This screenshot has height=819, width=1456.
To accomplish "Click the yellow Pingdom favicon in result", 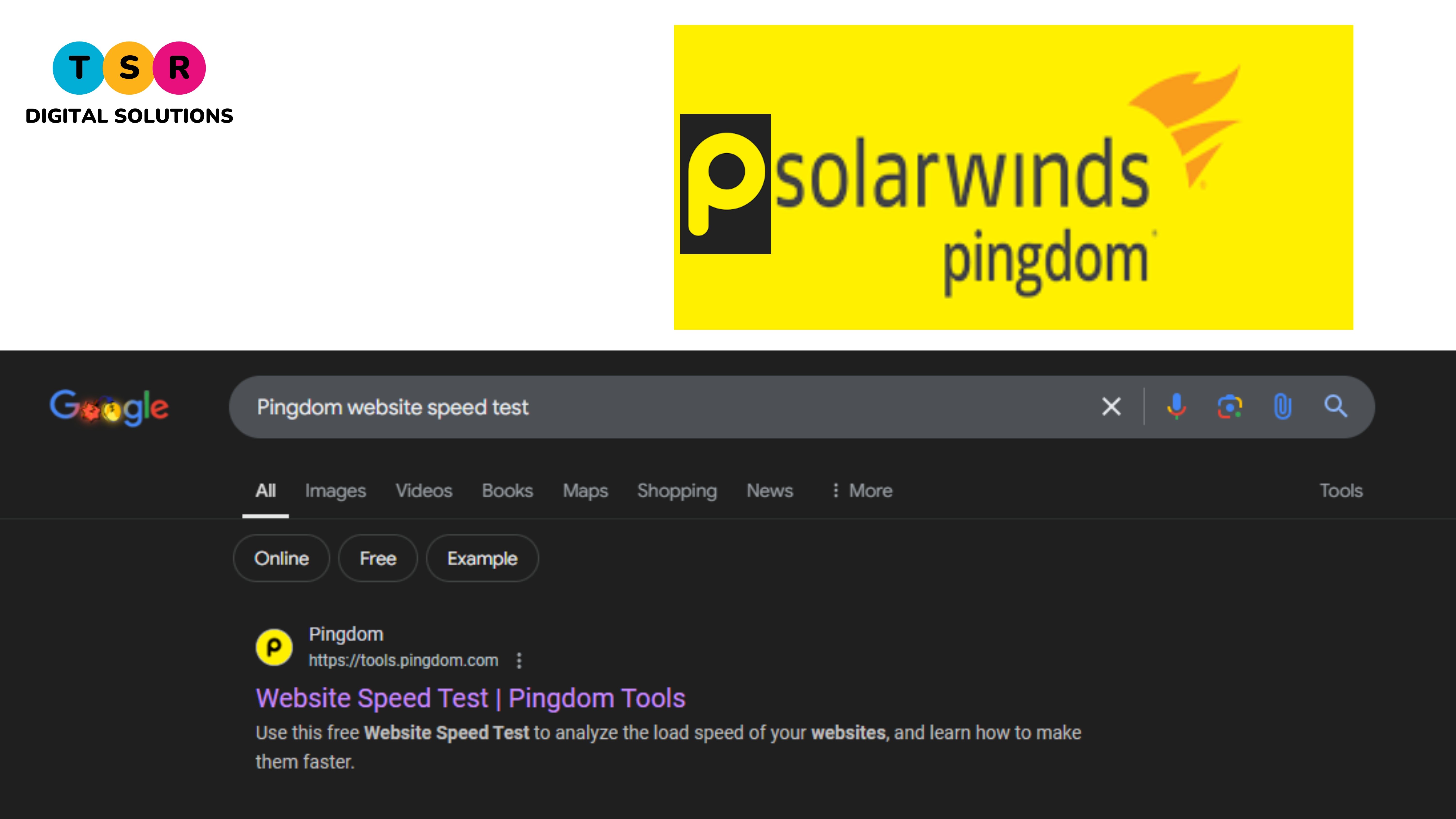I will point(274,647).
